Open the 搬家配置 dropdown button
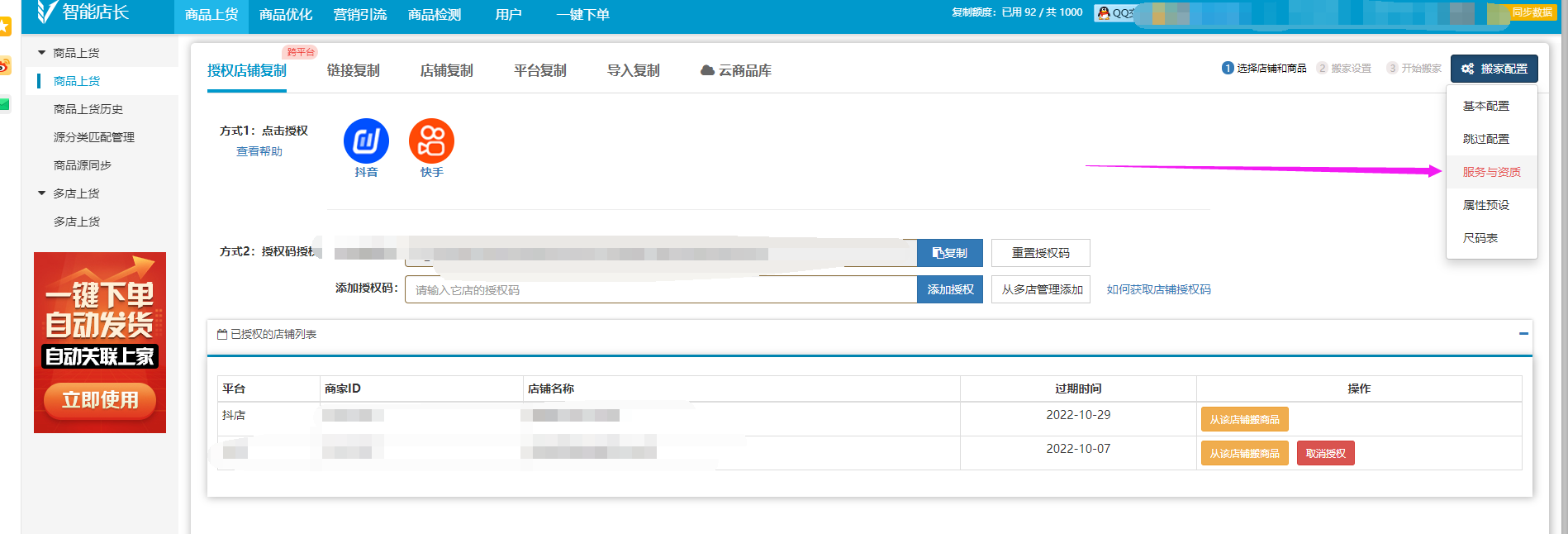Image resolution: width=1568 pixels, height=534 pixels. pyautogui.click(x=1494, y=69)
